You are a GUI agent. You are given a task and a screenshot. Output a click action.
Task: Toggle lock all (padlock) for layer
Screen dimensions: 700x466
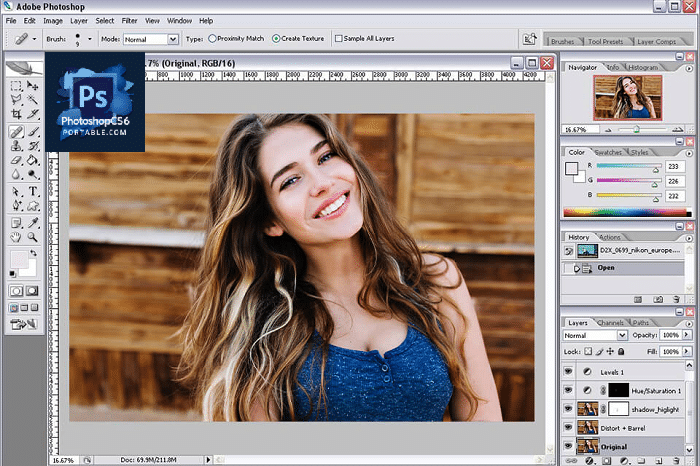(621, 351)
